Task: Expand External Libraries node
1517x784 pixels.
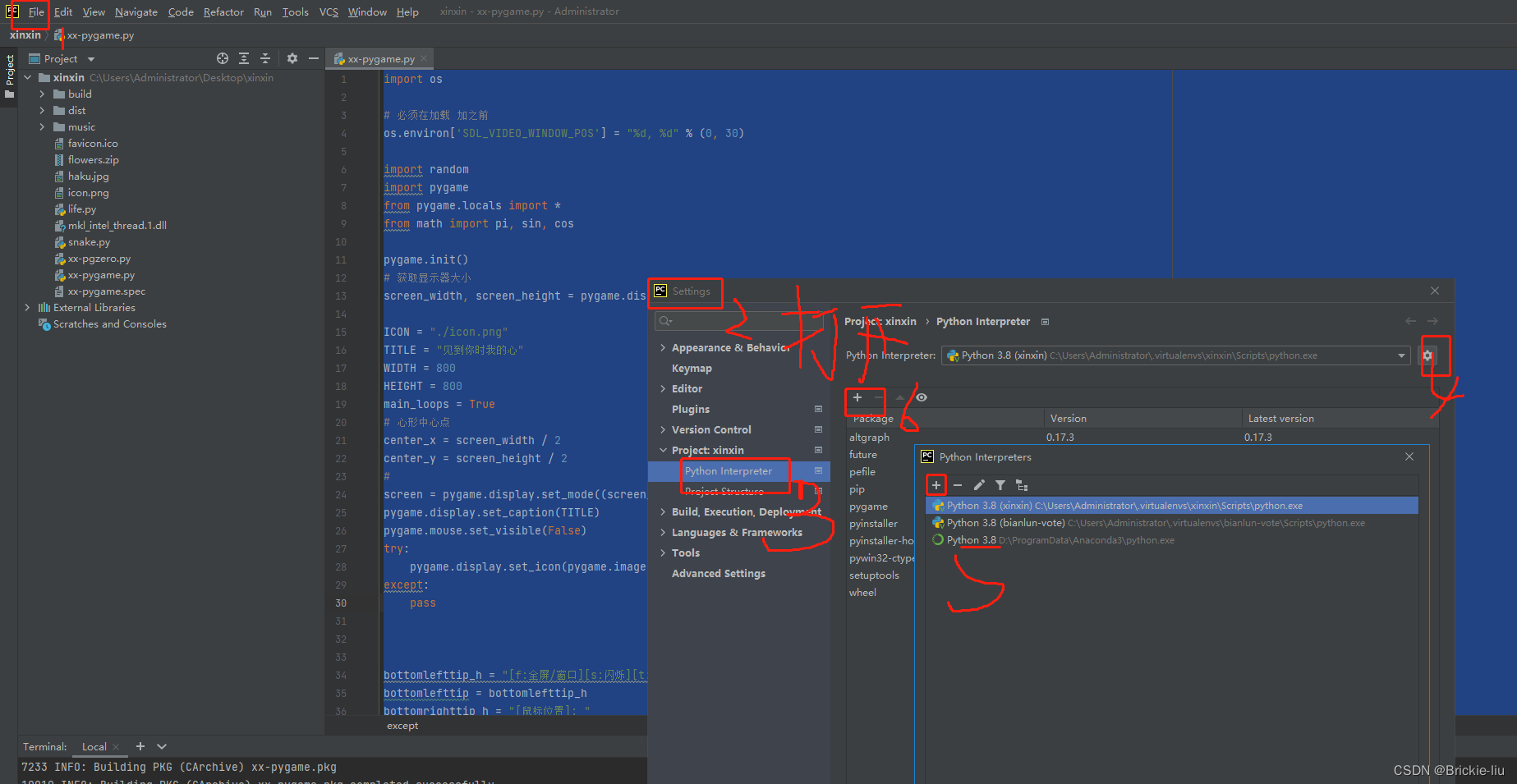Action: [28, 308]
